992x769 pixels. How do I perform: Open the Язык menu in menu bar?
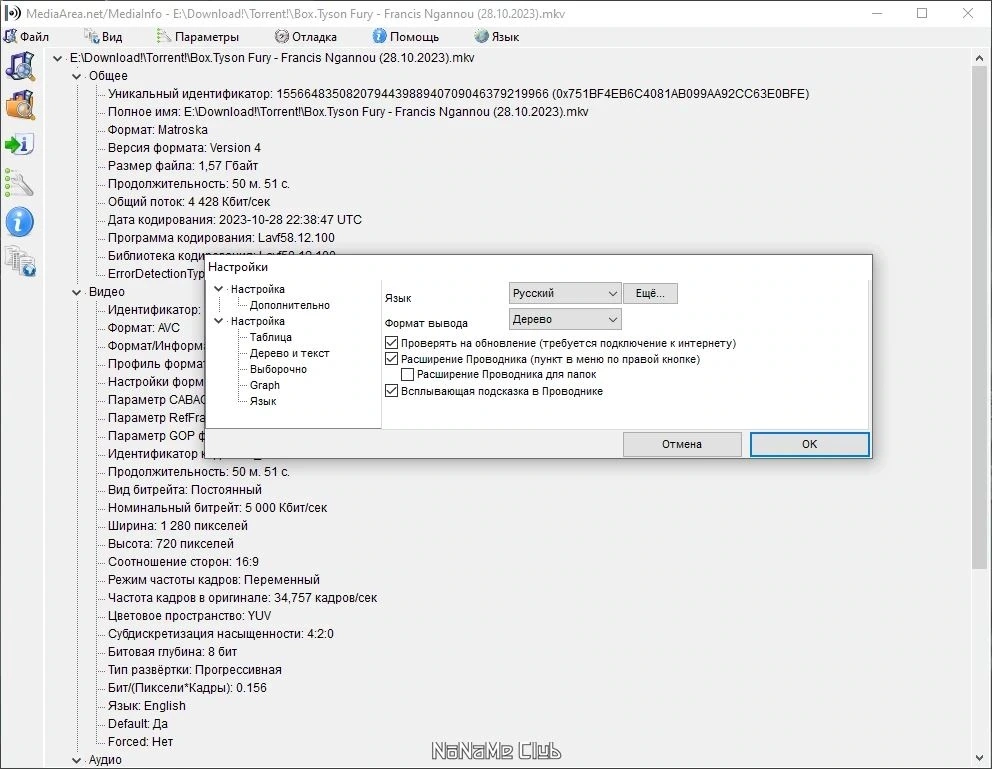(x=497, y=37)
